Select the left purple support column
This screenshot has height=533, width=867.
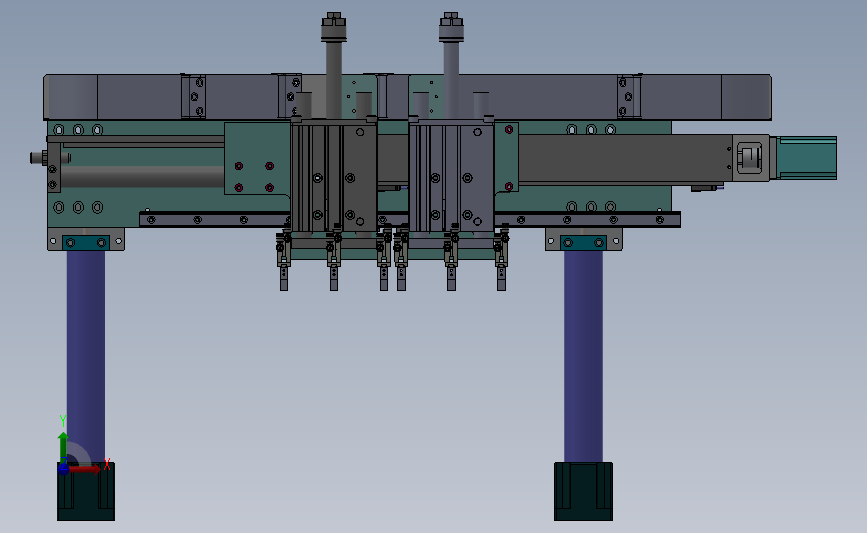pyautogui.click(x=86, y=357)
